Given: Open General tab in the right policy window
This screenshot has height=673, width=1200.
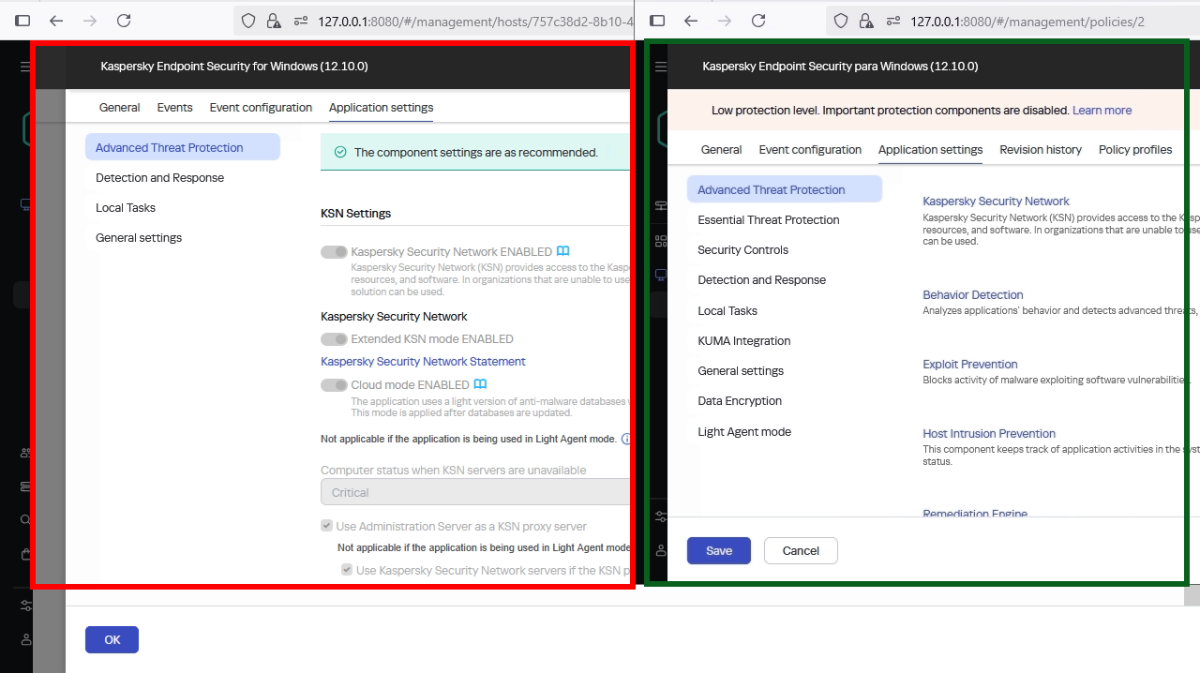Looking at the screenshot, I should click(721, 150).
